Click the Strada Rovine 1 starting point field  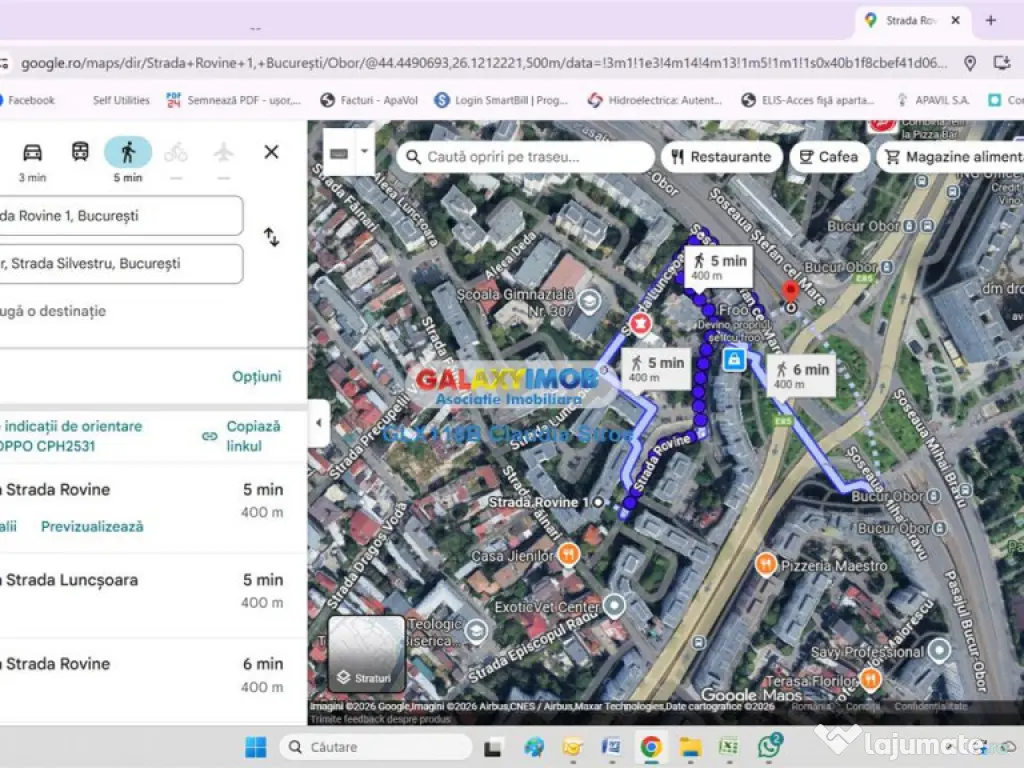pos(120,216)
